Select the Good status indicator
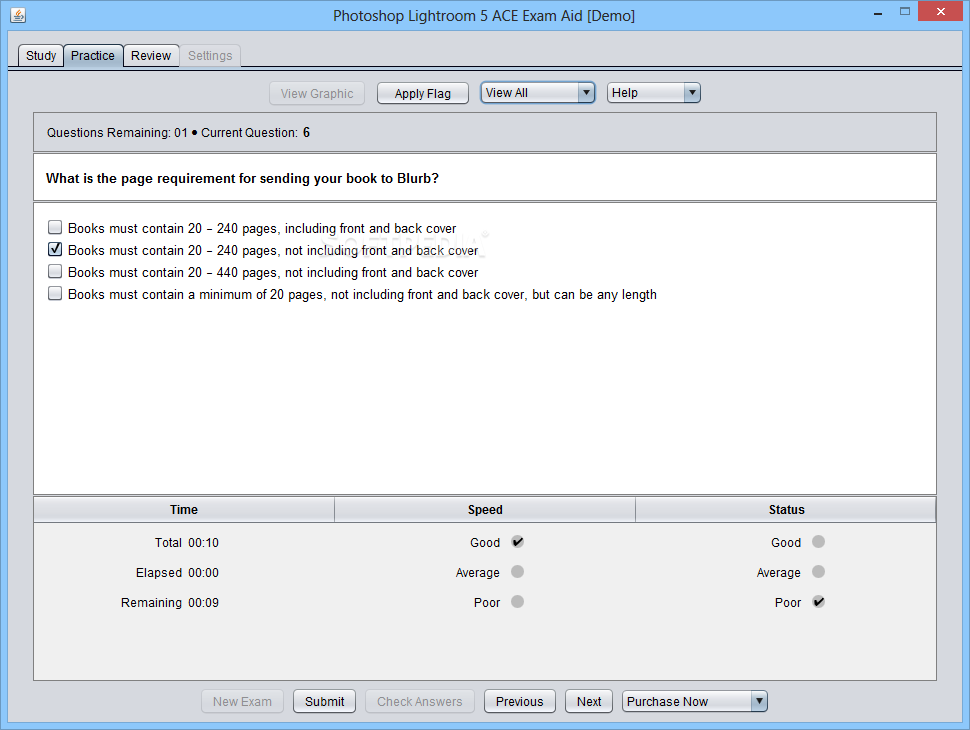 818,542
